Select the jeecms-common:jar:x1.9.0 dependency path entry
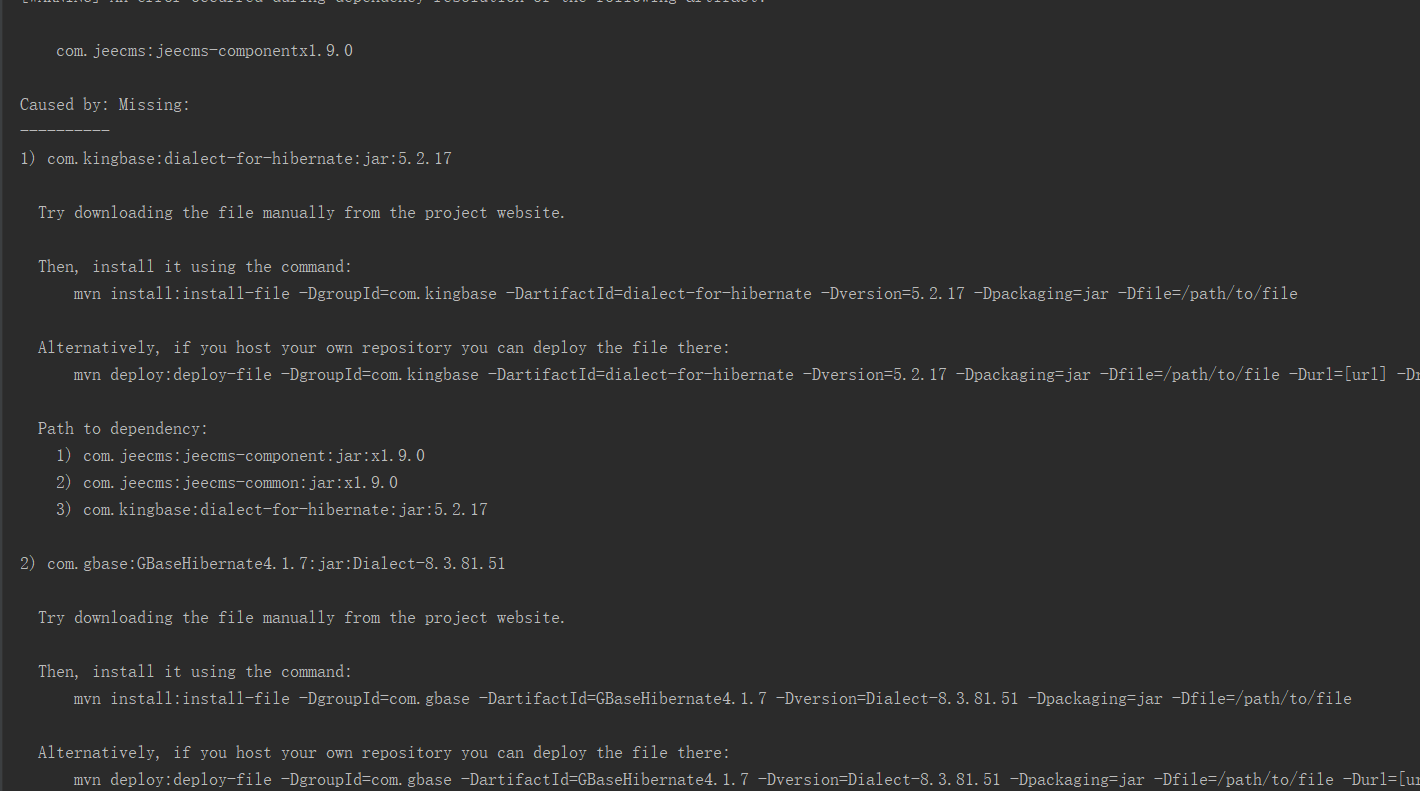Viewport: 1420px width, 791px height. pos(240,483)
